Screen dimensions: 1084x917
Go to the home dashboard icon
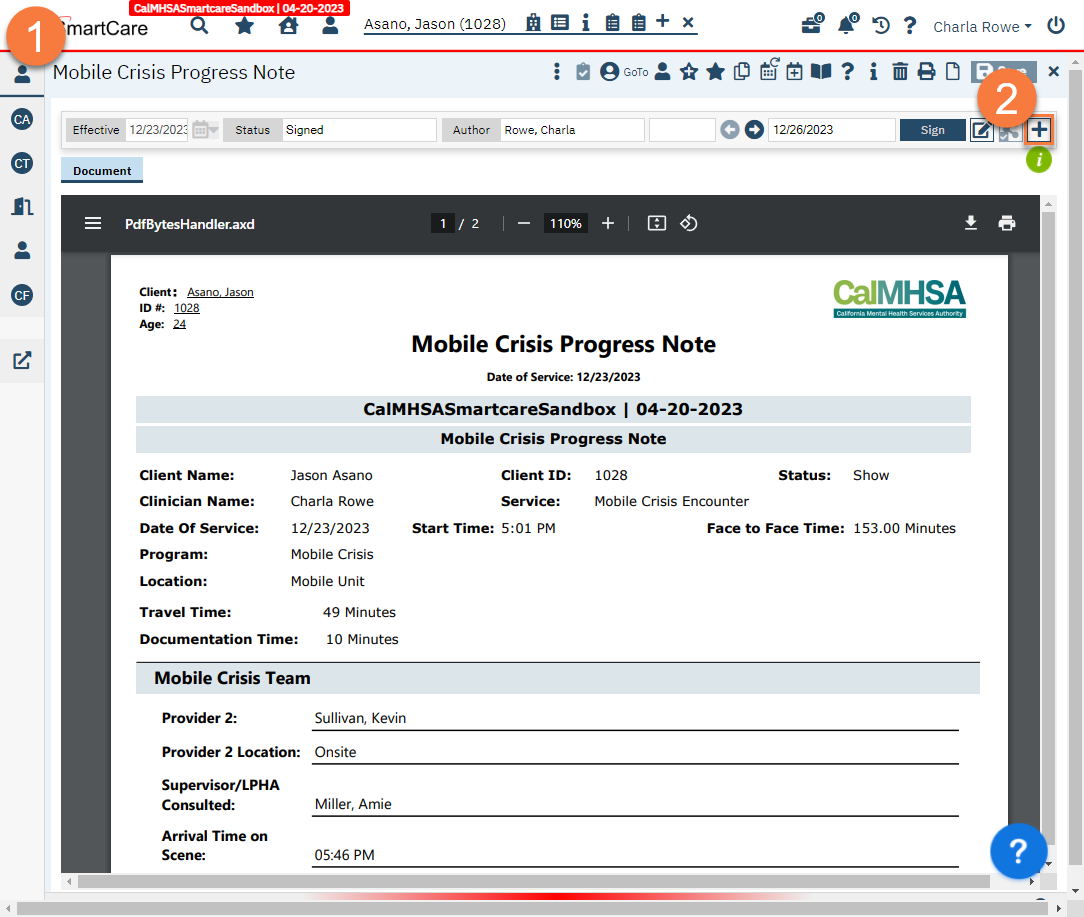pos(288,25)
